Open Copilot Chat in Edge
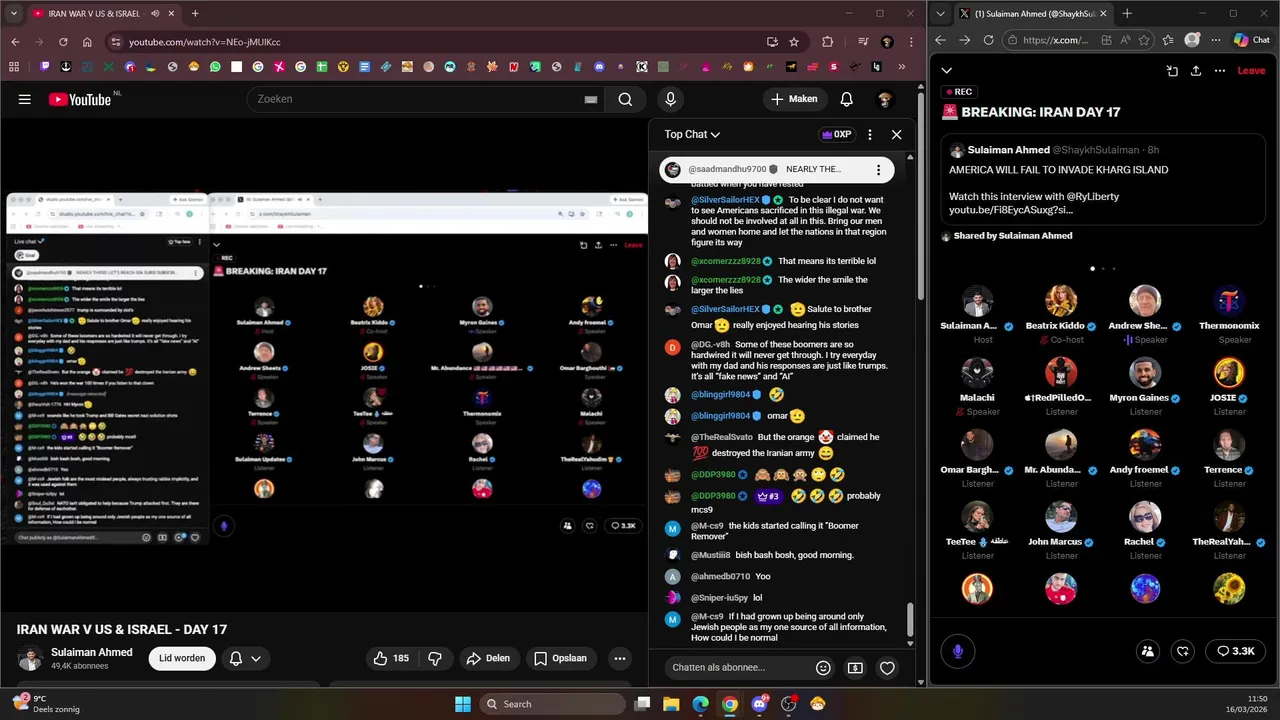This screenshot has width=1280, height=720. (1251, 40)
